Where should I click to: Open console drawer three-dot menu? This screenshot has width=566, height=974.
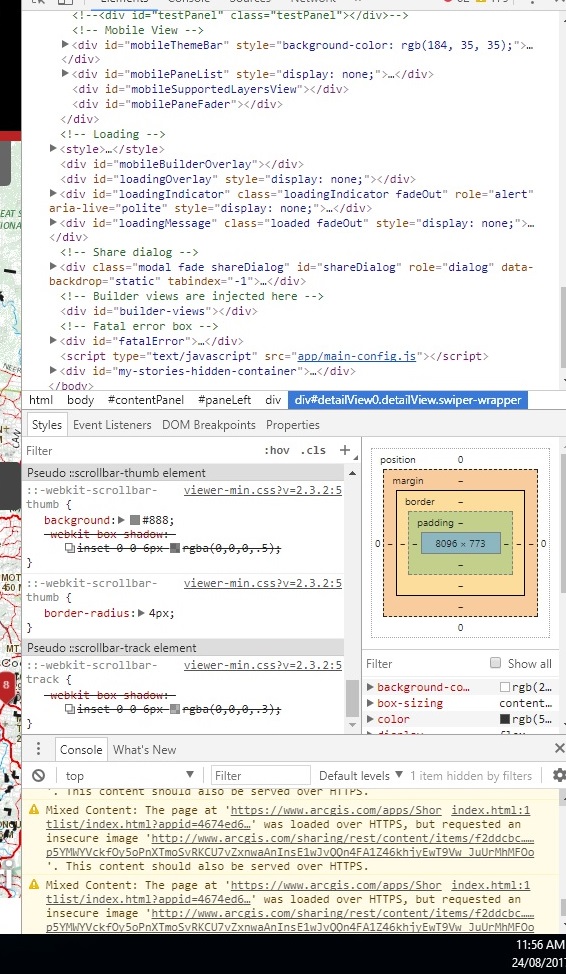[38, 749]
